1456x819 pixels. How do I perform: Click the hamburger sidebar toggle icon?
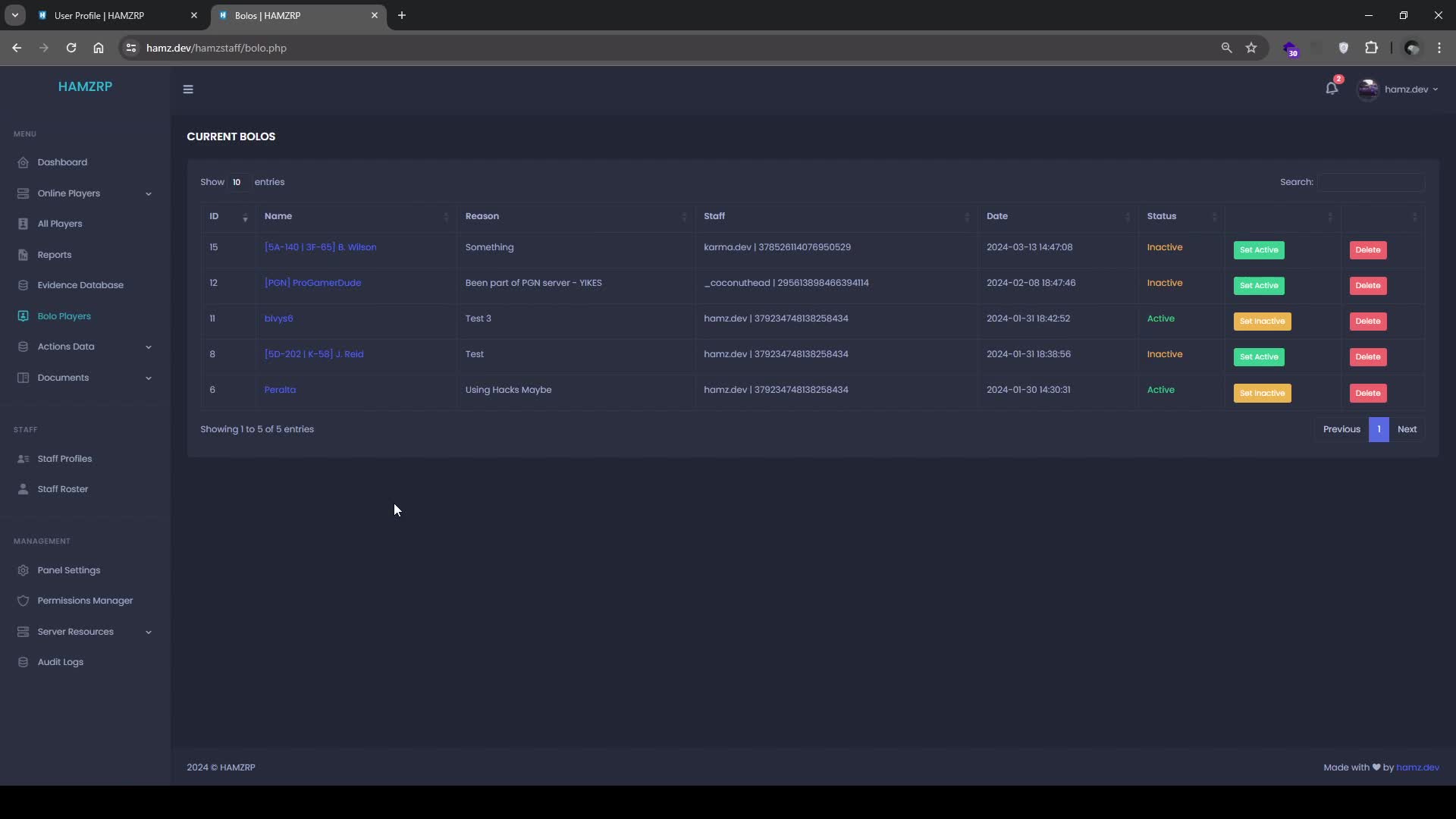[188, 89]
